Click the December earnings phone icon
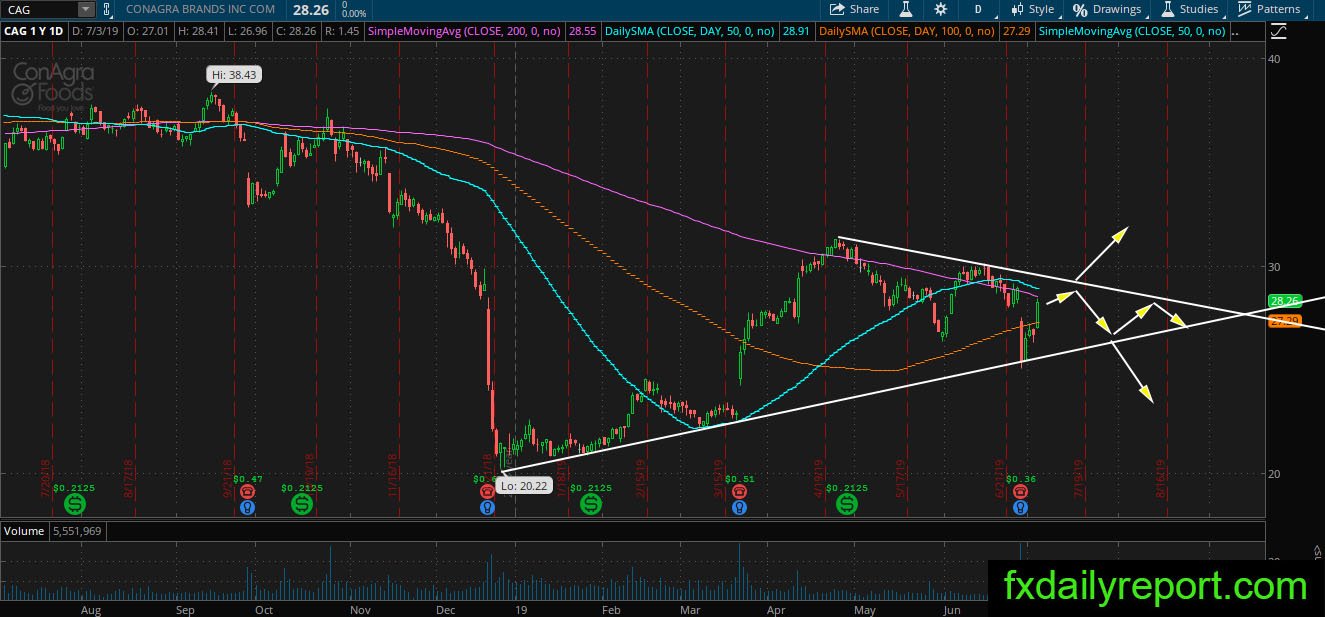The image size is (1325, 617). 487,492
